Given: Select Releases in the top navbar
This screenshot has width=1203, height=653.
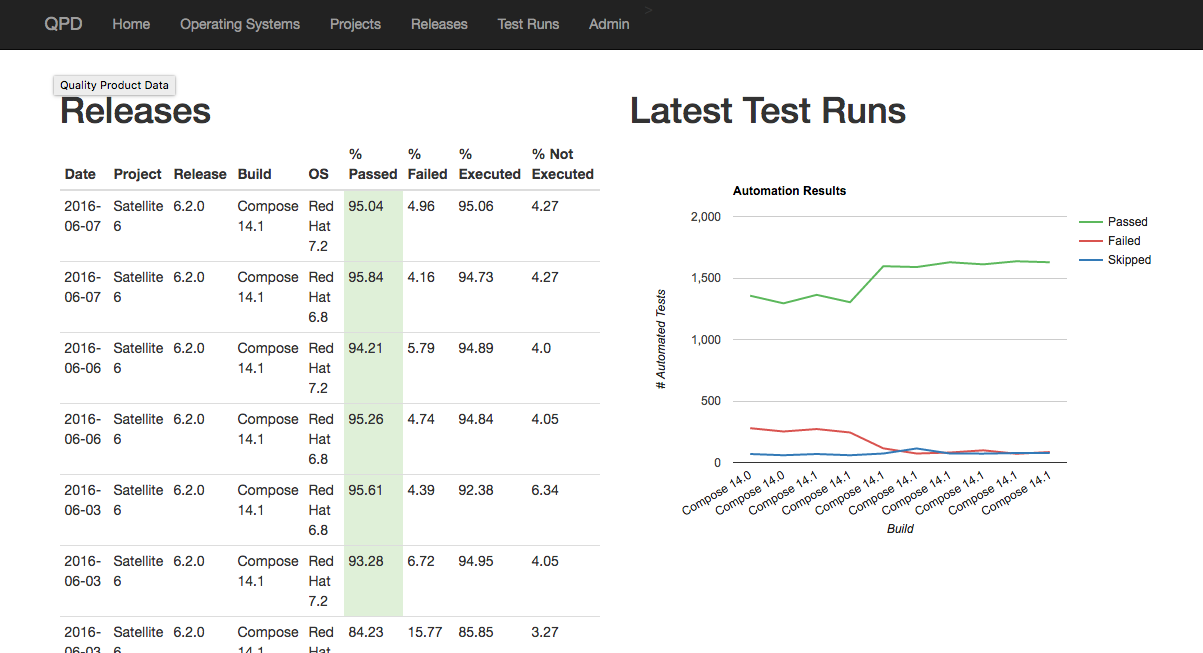Looking at the screenshot, I should pyautogui.click(x=439, y=24).
